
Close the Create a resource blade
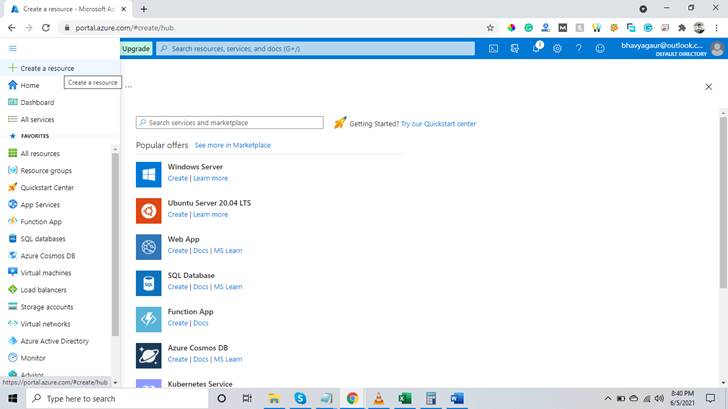(708, 87)
